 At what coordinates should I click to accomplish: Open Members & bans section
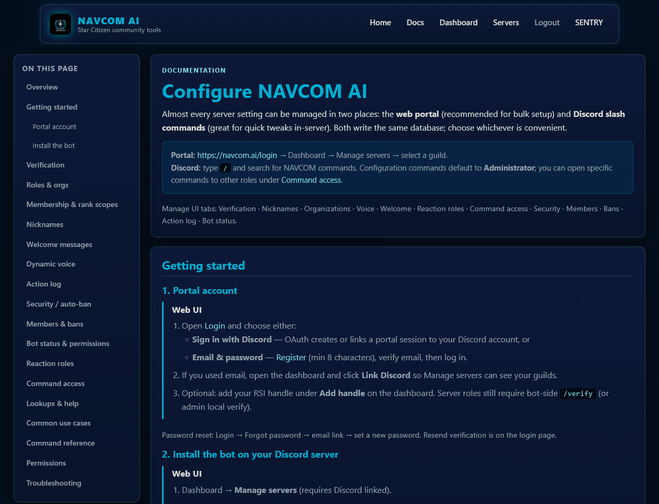pos(55,324)
